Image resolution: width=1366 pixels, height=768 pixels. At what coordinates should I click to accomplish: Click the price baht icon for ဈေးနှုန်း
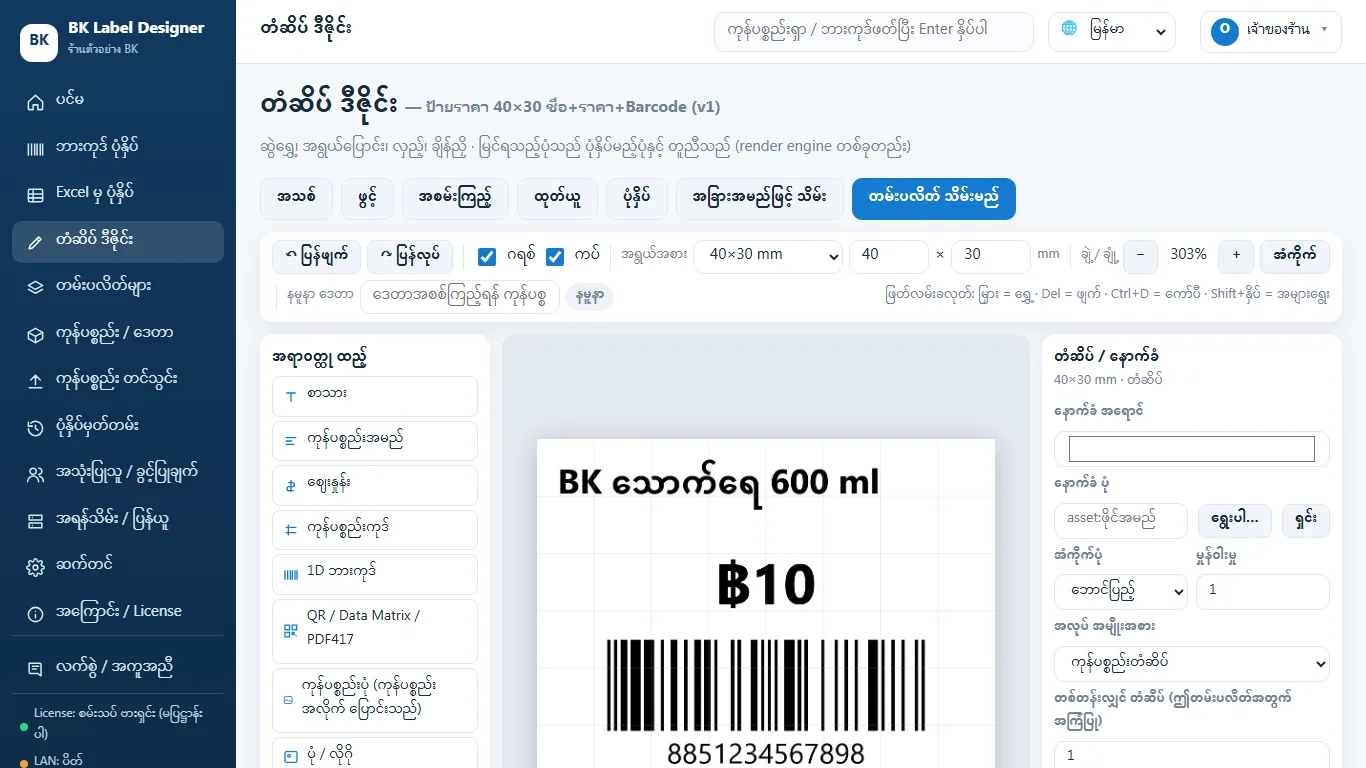click(291, 486)
